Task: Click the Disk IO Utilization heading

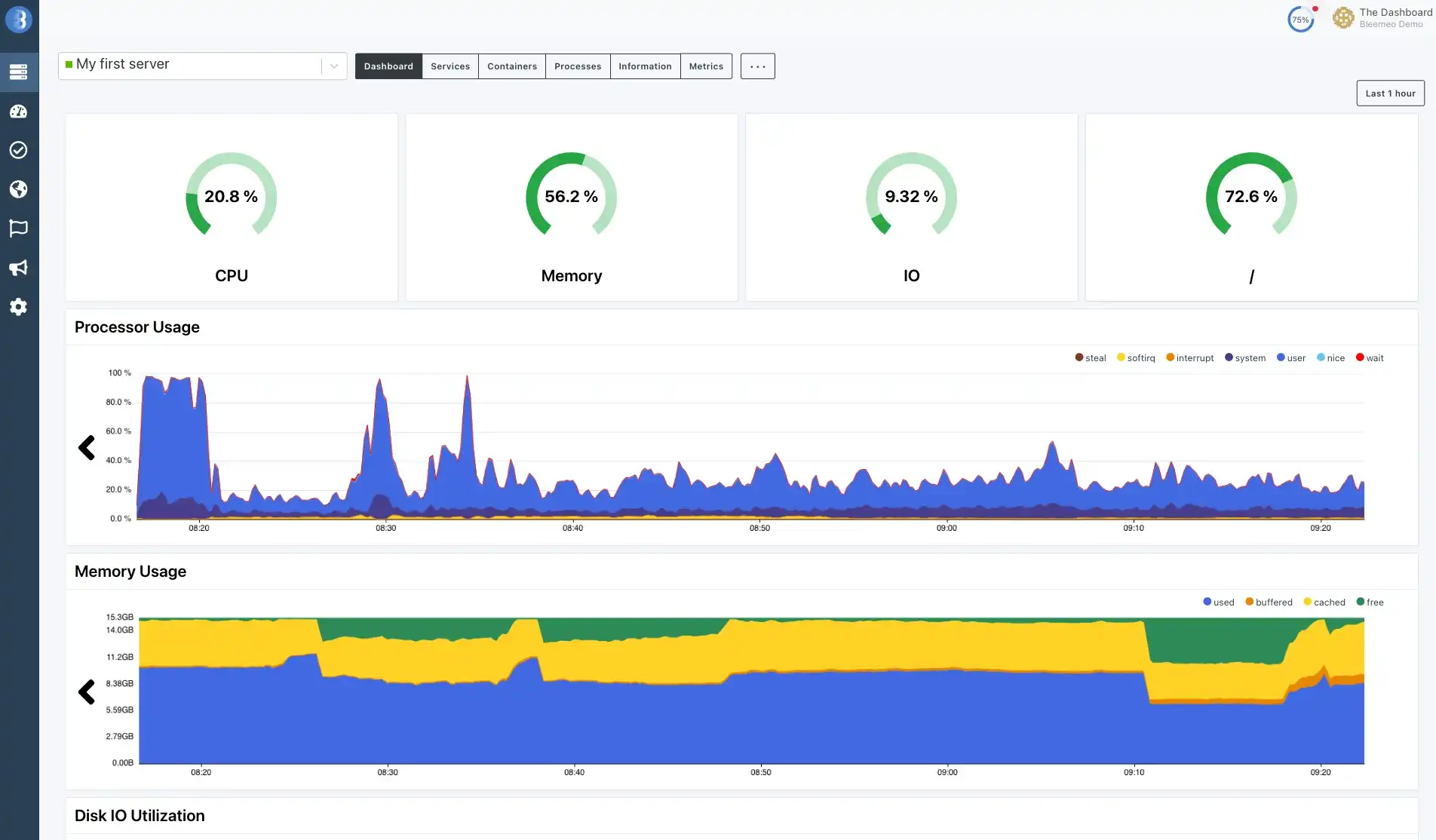Action: coord(140,816)
